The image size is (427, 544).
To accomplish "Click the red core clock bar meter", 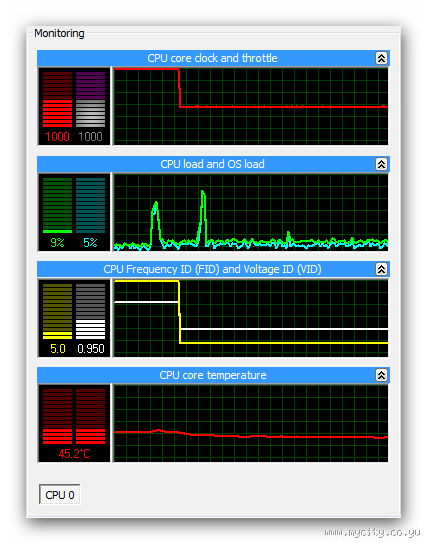I will click(x=58, y=100).
